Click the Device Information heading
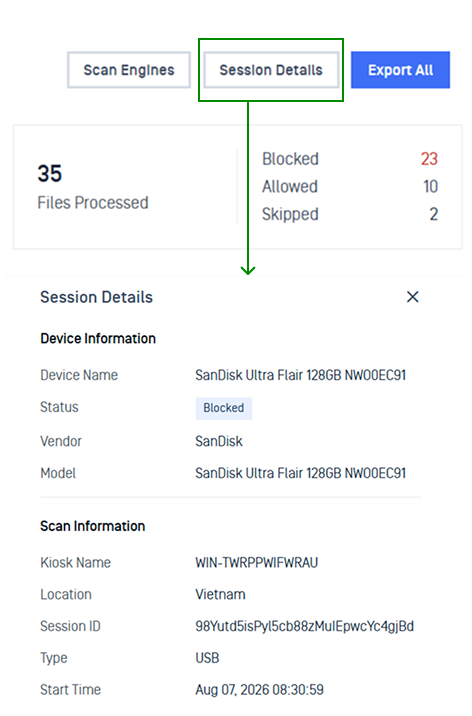Viewport: 472px width, 716px height. click(98, 338)
